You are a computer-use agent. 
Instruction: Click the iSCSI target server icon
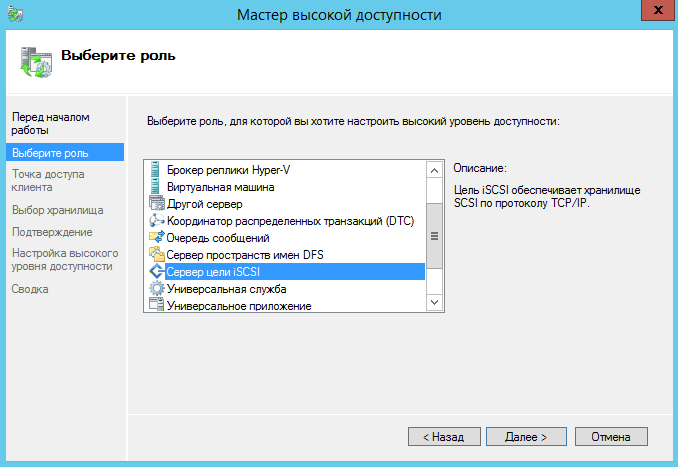[155, 271]
